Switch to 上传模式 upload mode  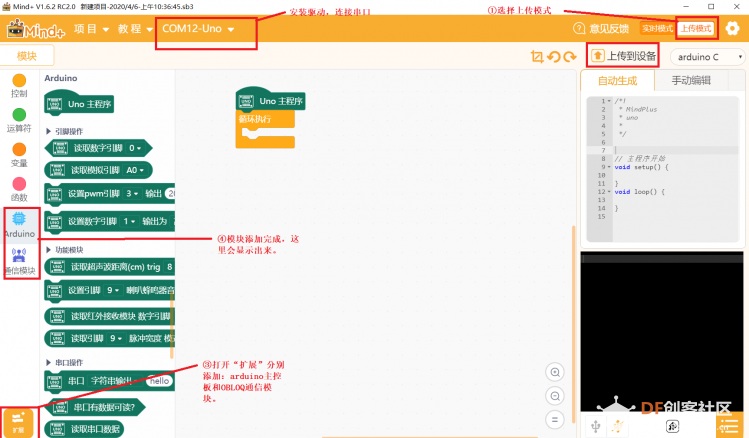(696, 29)
